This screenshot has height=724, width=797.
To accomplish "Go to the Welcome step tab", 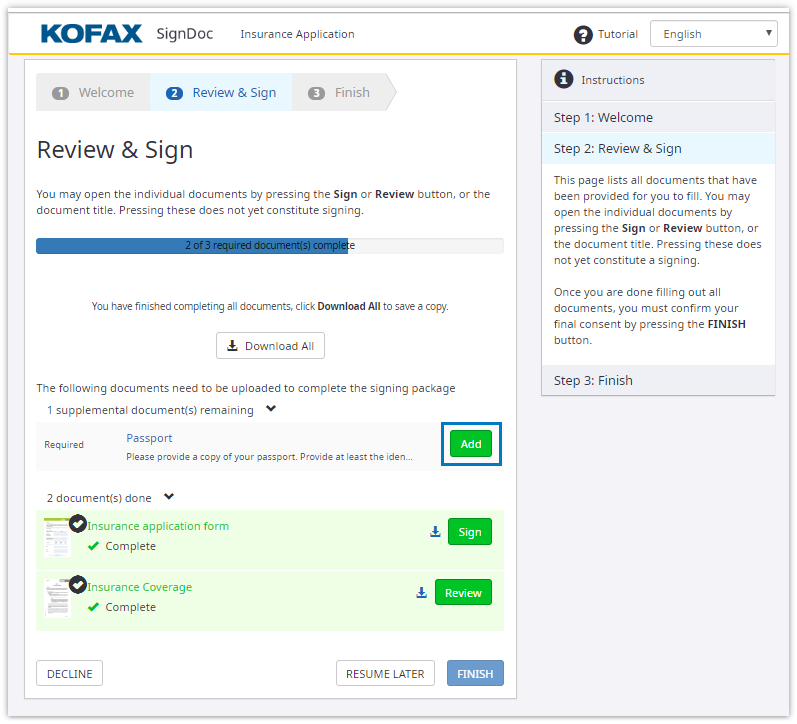I will (94, 93).
